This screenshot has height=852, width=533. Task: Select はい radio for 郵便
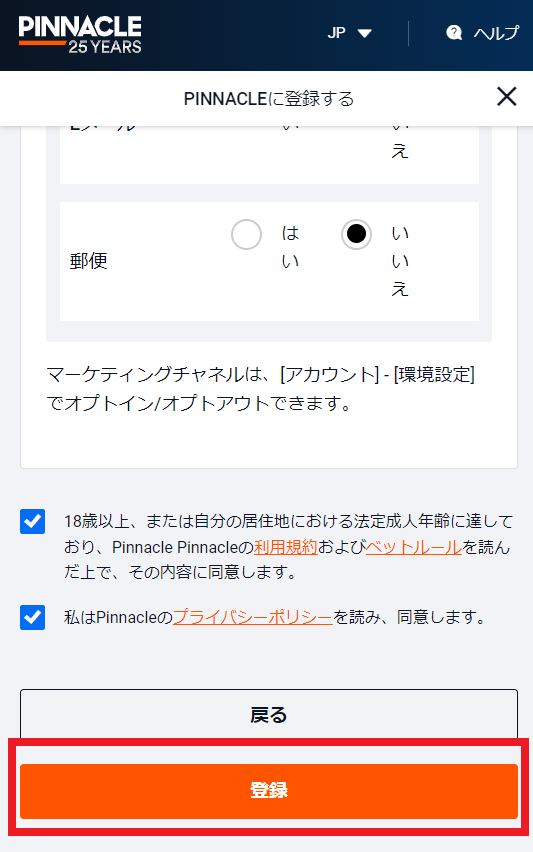coord(246,234)
